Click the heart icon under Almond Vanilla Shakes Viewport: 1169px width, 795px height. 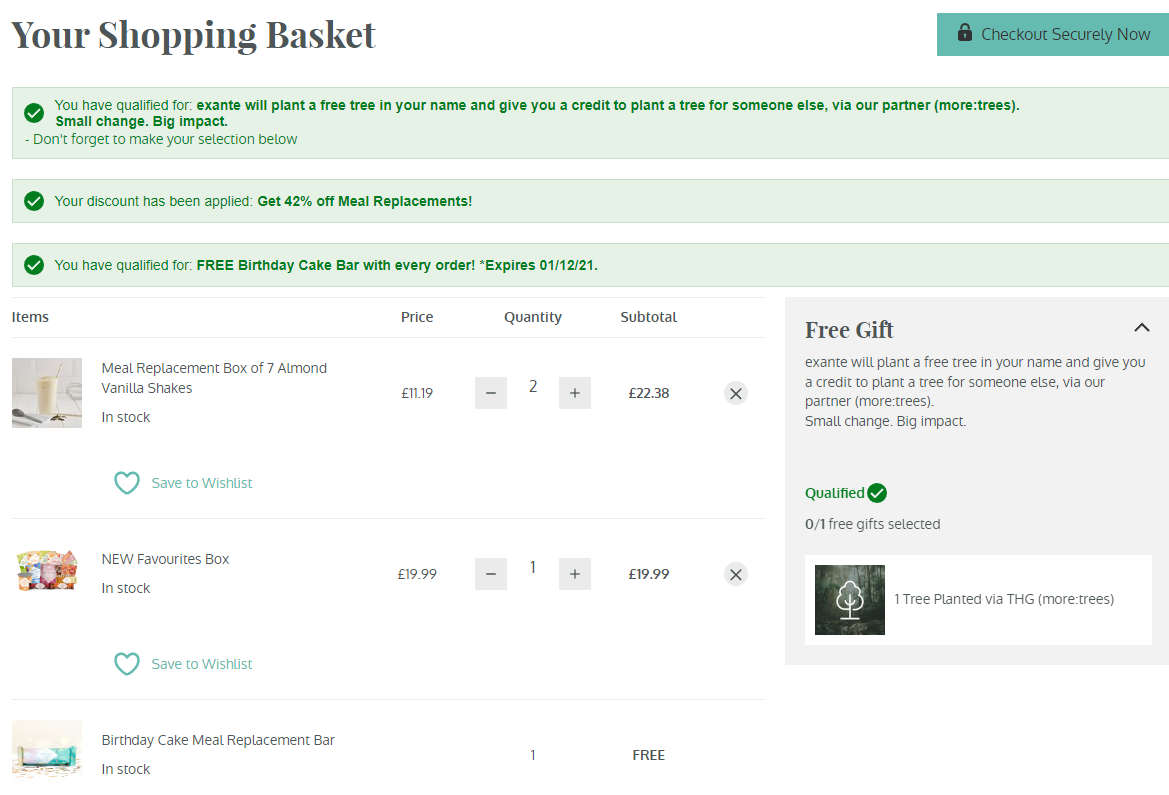click(x=127, y=483)
